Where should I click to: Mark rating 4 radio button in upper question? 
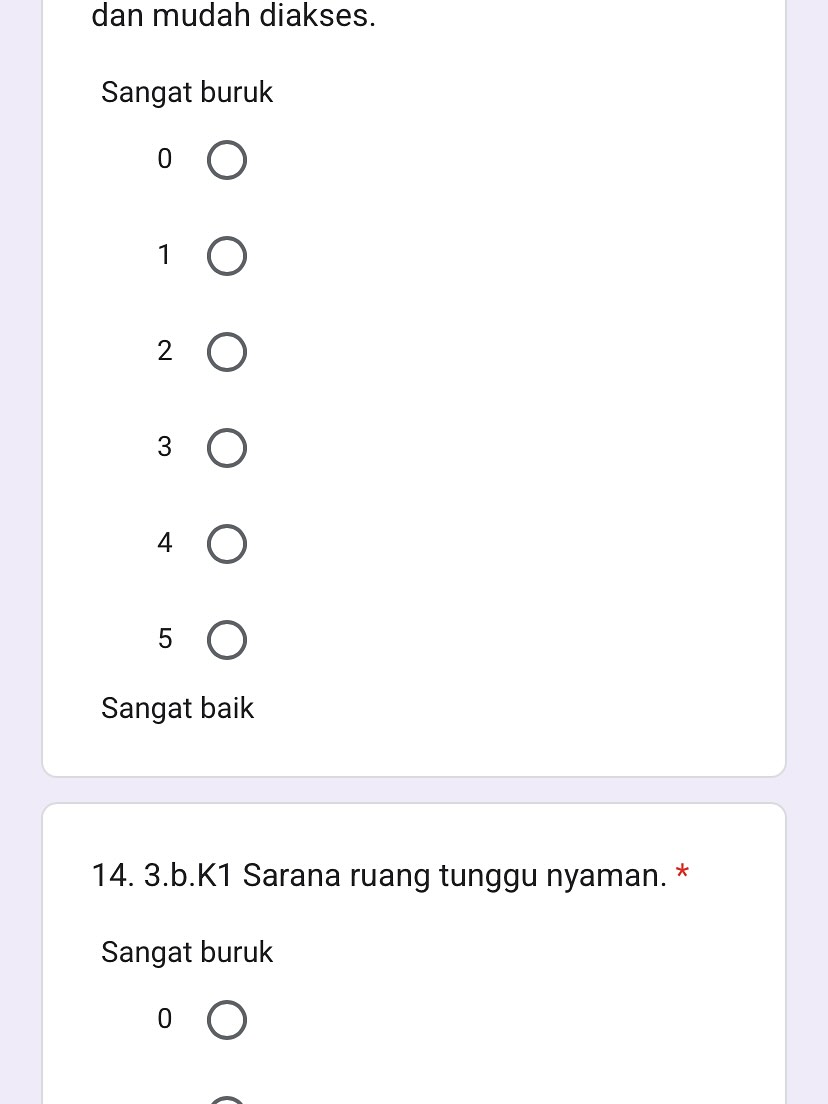tap(227, 545)
